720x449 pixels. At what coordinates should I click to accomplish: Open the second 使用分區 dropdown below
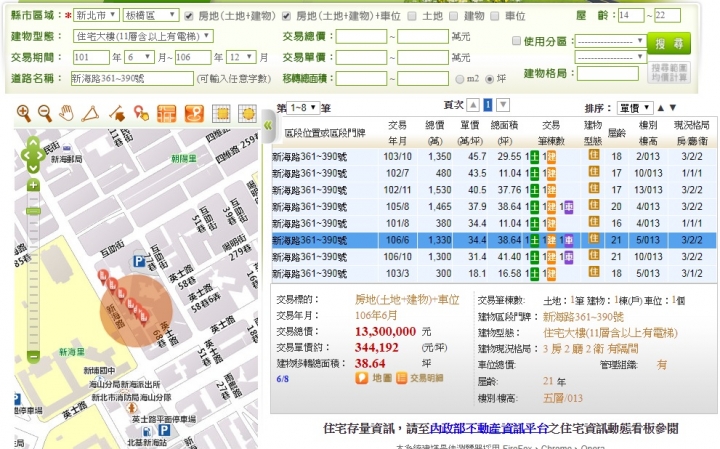click(x=610, y=57)
